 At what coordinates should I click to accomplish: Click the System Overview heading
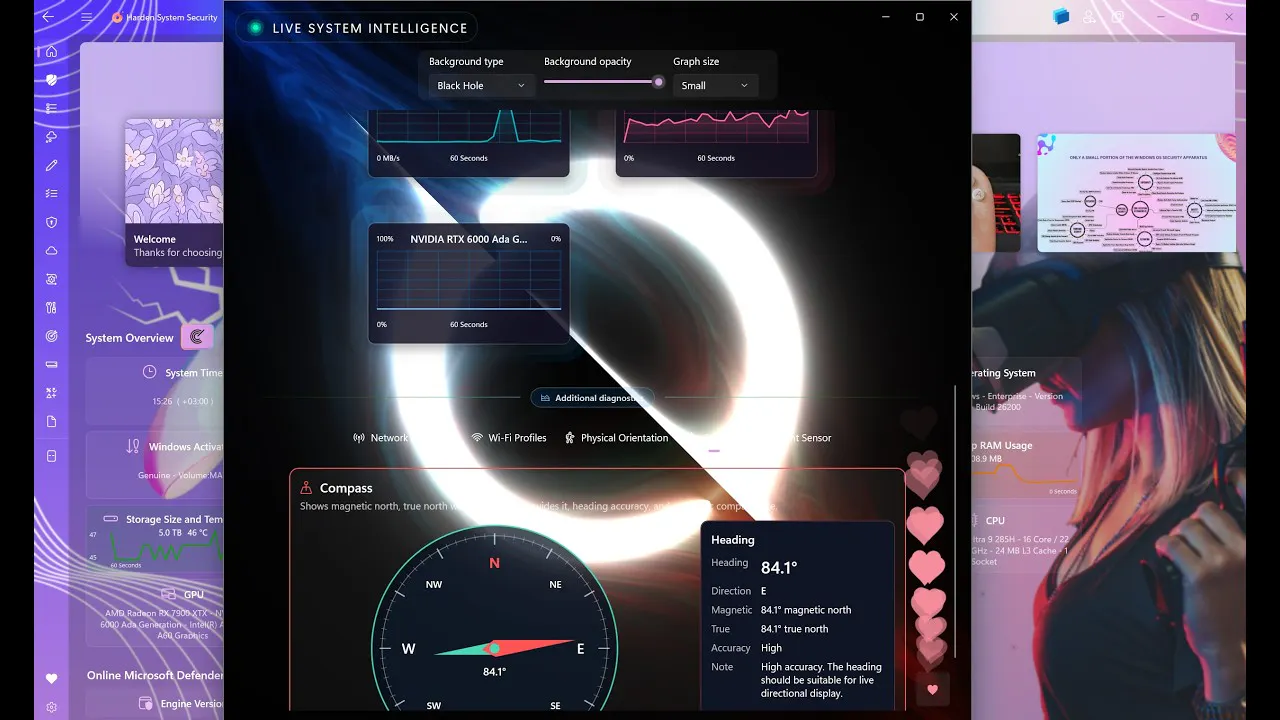coord(129,338)
